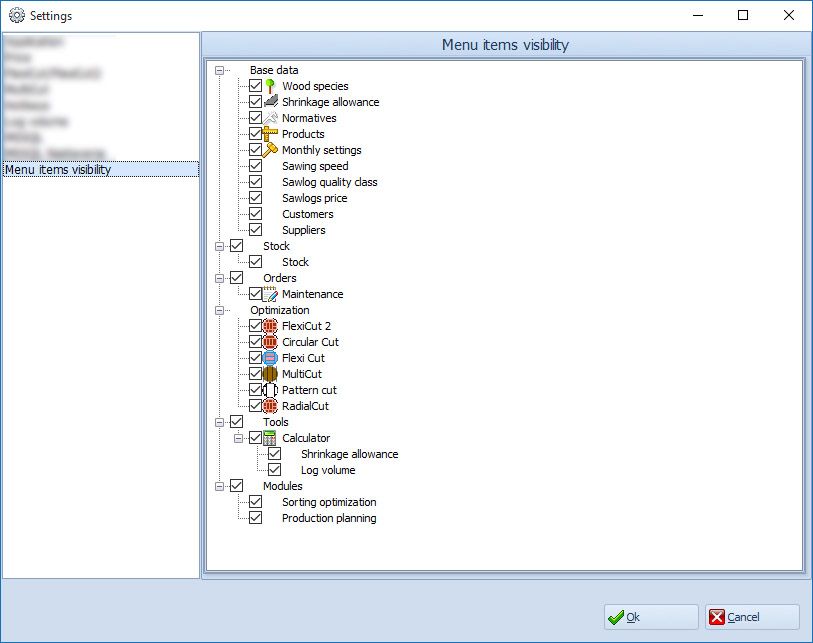The image size is (813, 643).
Task: Click the Normatives icon
Action: point(270,118)
